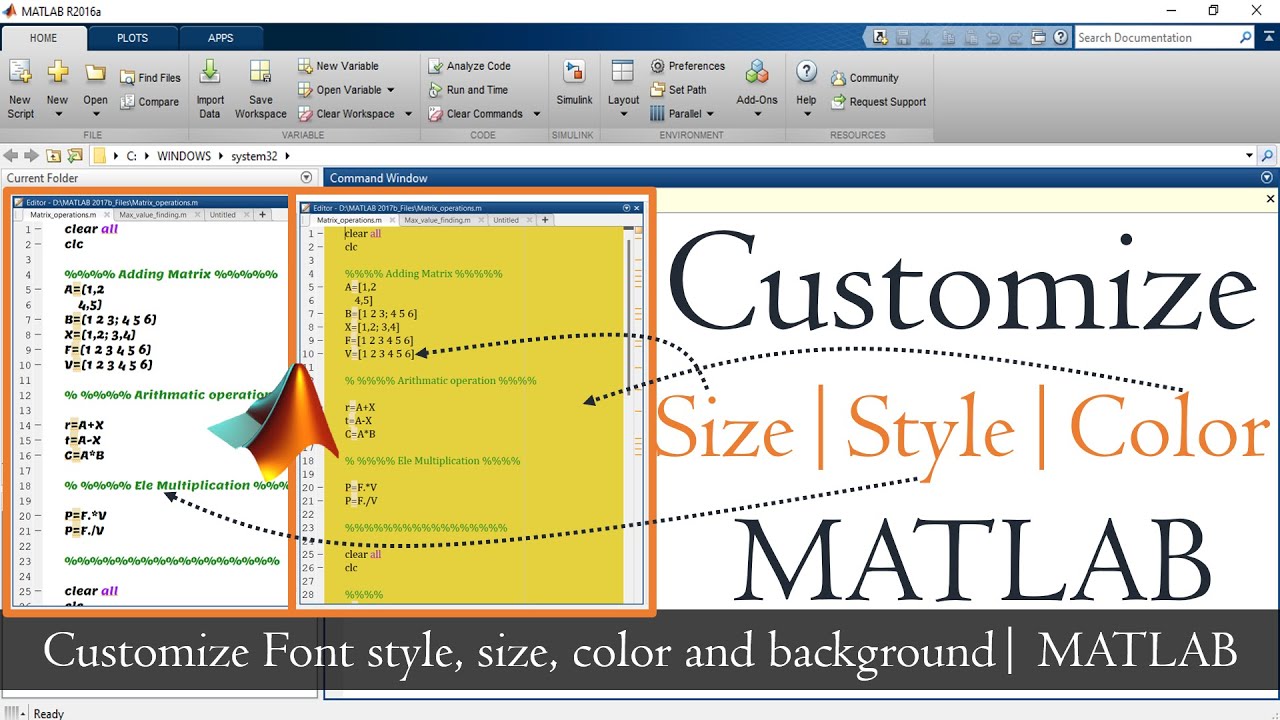
Task: Open the Find Files tool
Action: pyautogui.click(x=151, y=78)
